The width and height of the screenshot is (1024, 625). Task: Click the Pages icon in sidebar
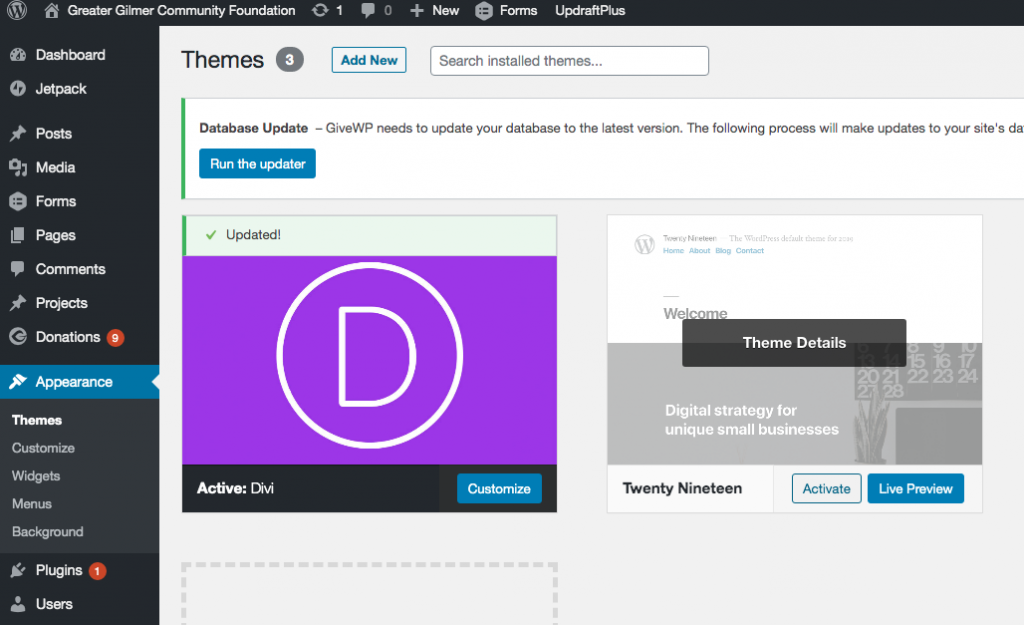pos(18,235)
